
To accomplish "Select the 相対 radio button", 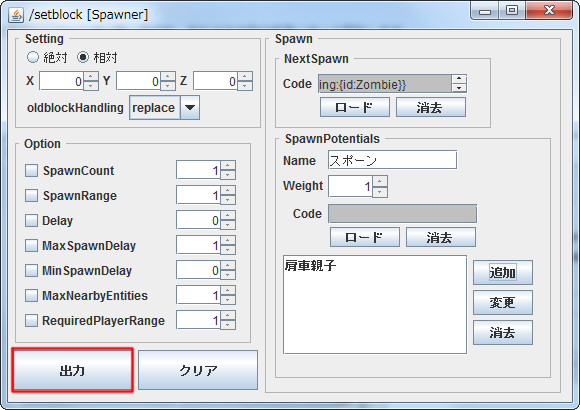I will [83, 57].
